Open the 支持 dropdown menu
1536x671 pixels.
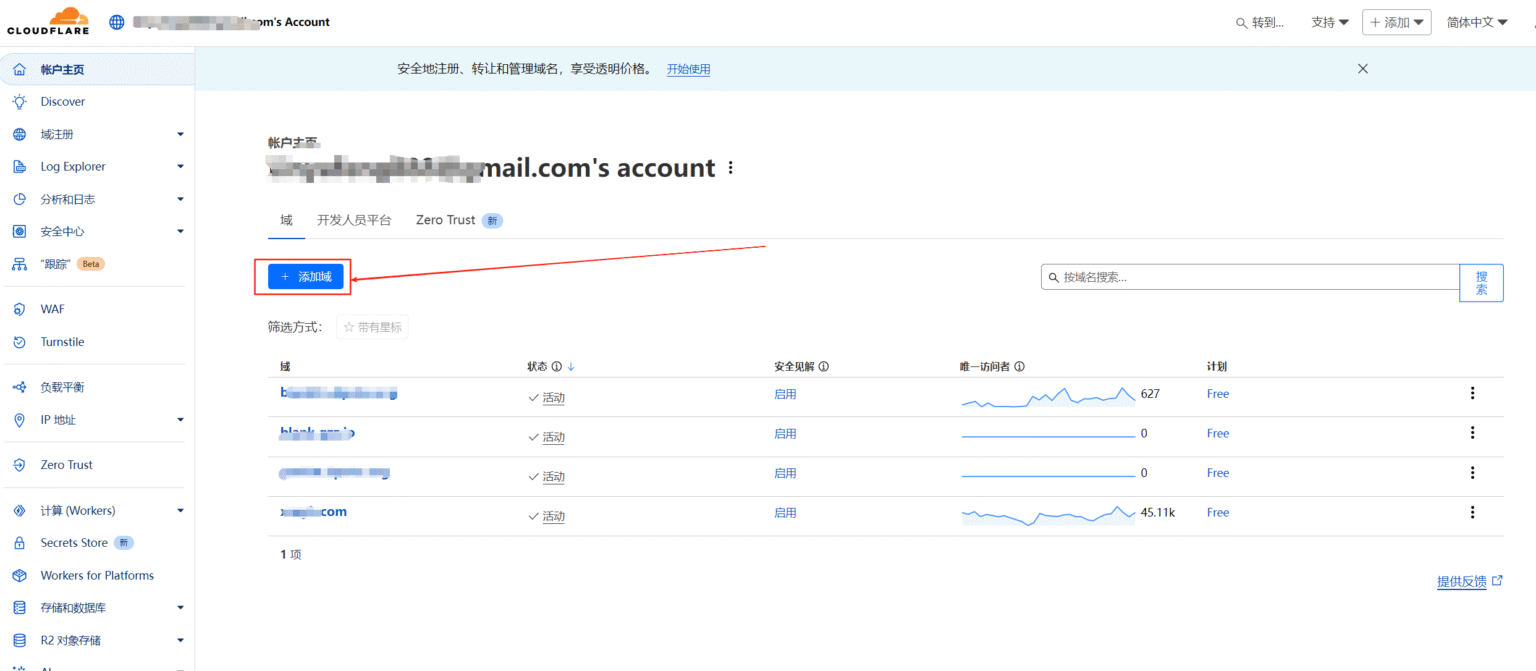pos(1330,21)
